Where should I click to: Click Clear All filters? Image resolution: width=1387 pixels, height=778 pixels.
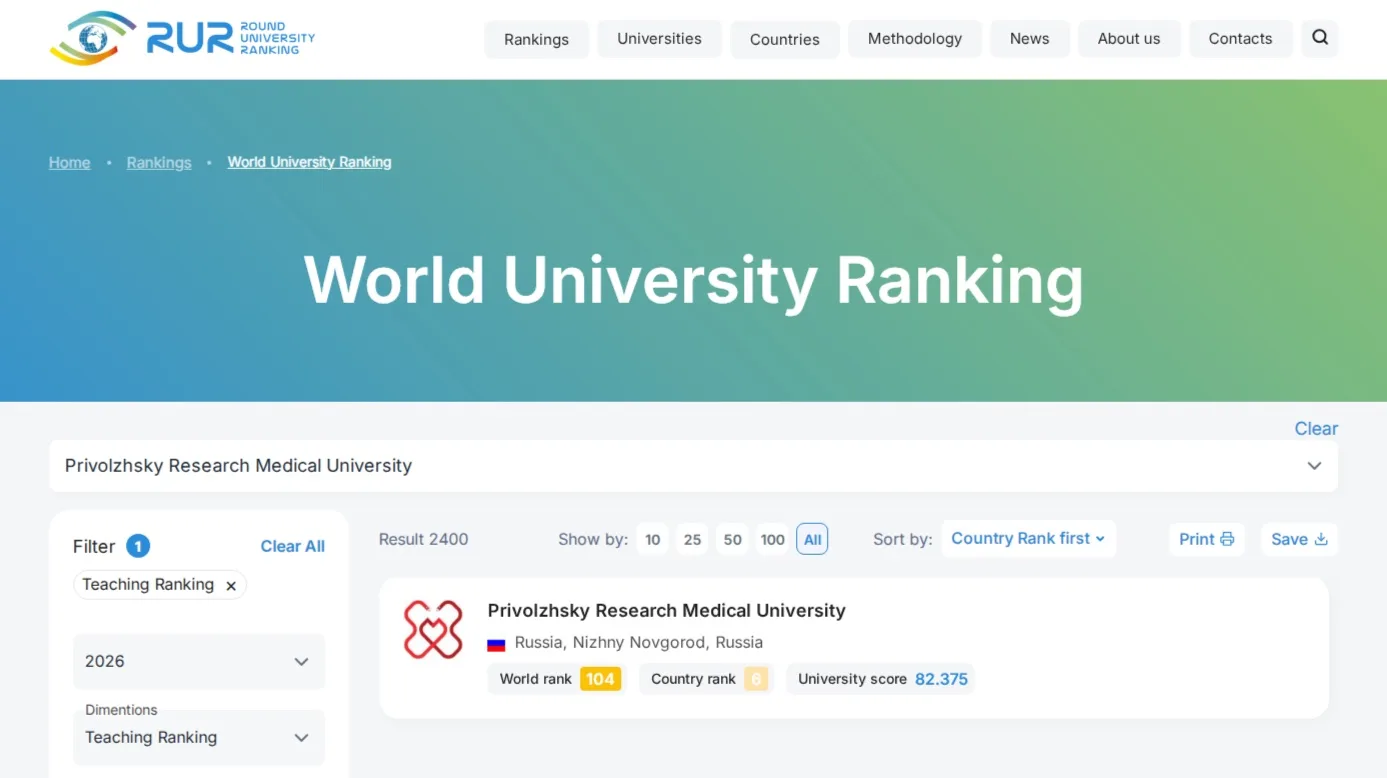[293, 546]
